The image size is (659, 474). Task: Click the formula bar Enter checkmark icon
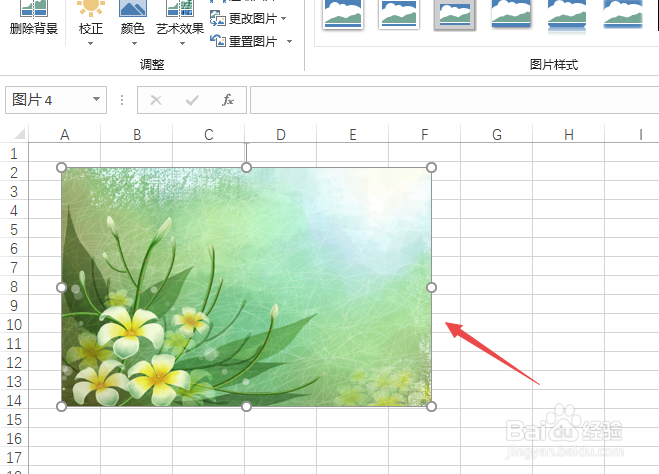point(192,100)
